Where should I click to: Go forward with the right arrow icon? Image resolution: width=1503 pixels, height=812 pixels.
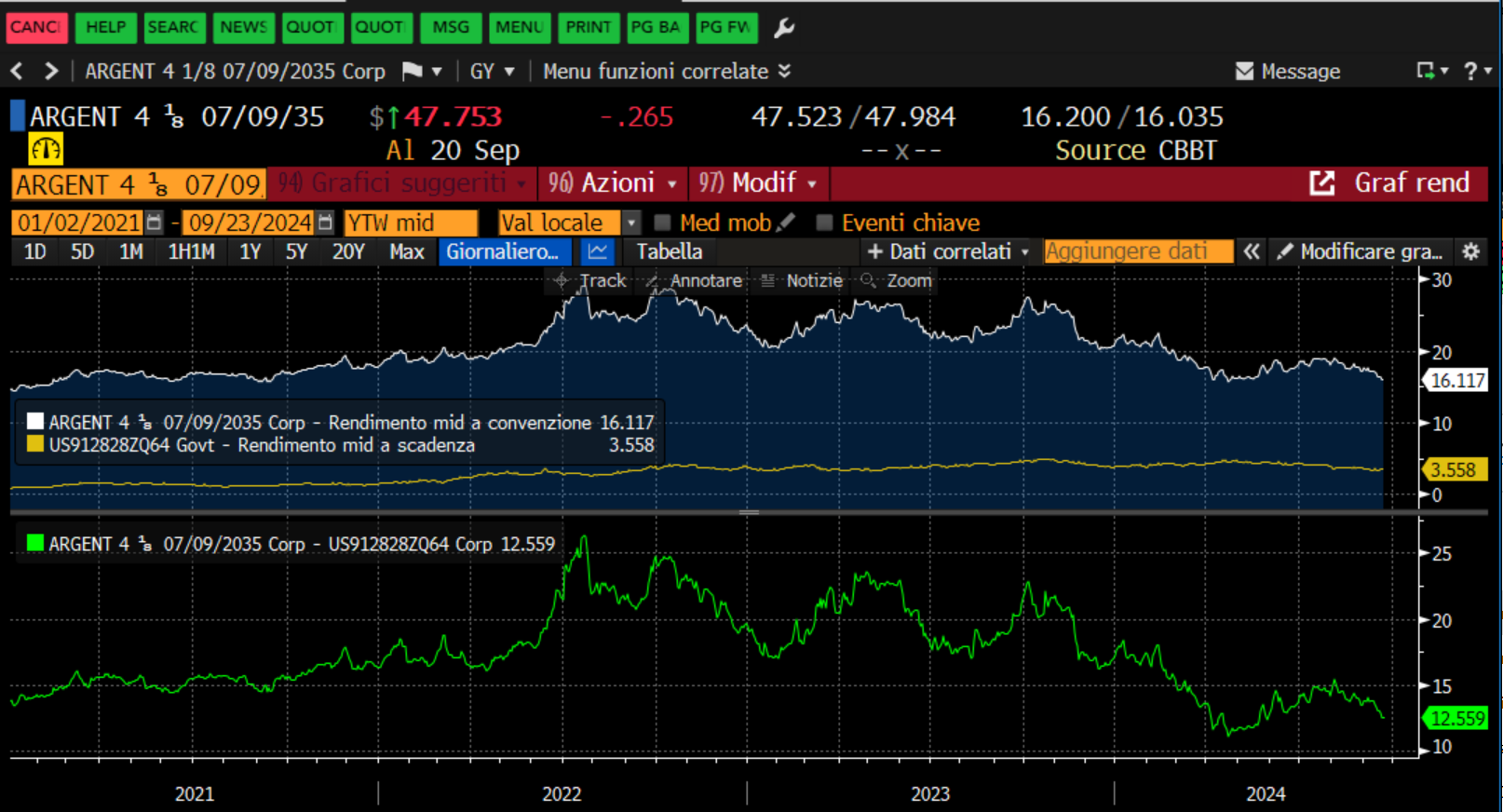(x=51, y=72)
